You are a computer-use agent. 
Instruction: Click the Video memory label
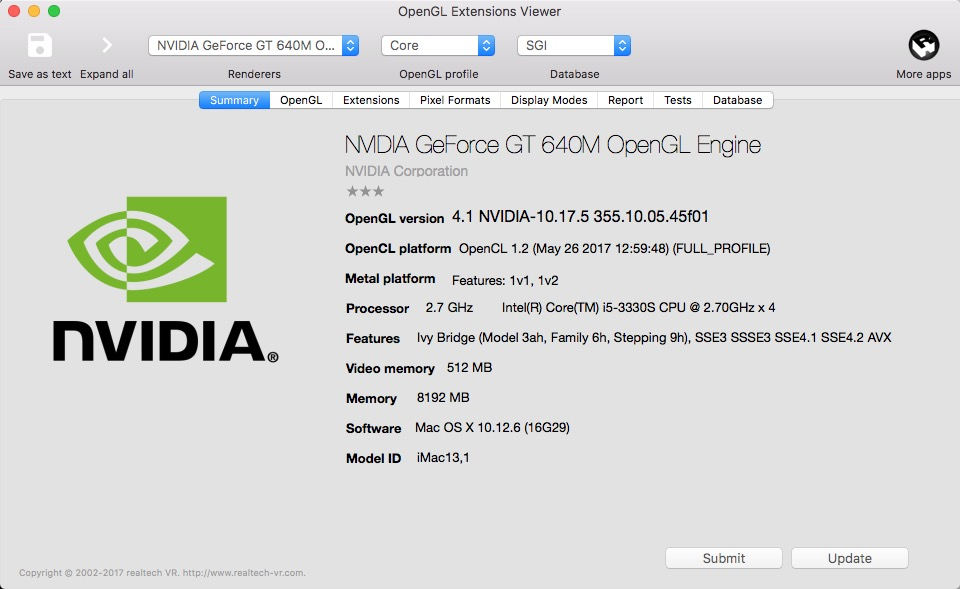(x=390, y=369)
